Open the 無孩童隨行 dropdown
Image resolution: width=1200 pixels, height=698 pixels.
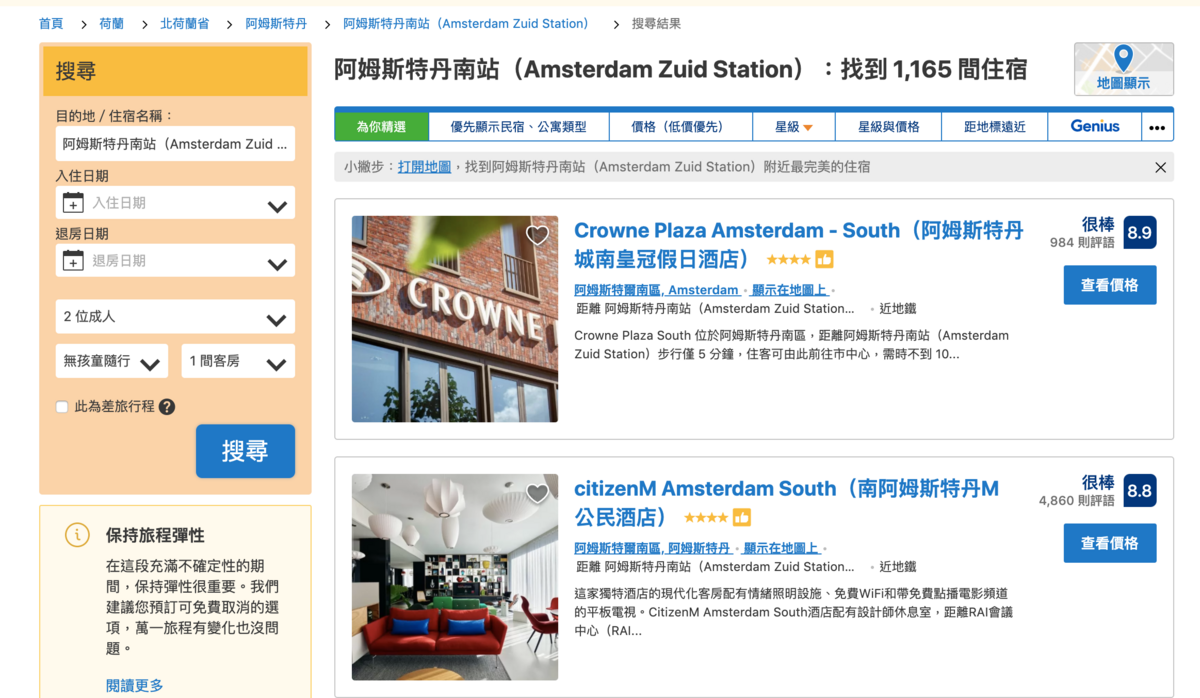[x=111, y=361]
